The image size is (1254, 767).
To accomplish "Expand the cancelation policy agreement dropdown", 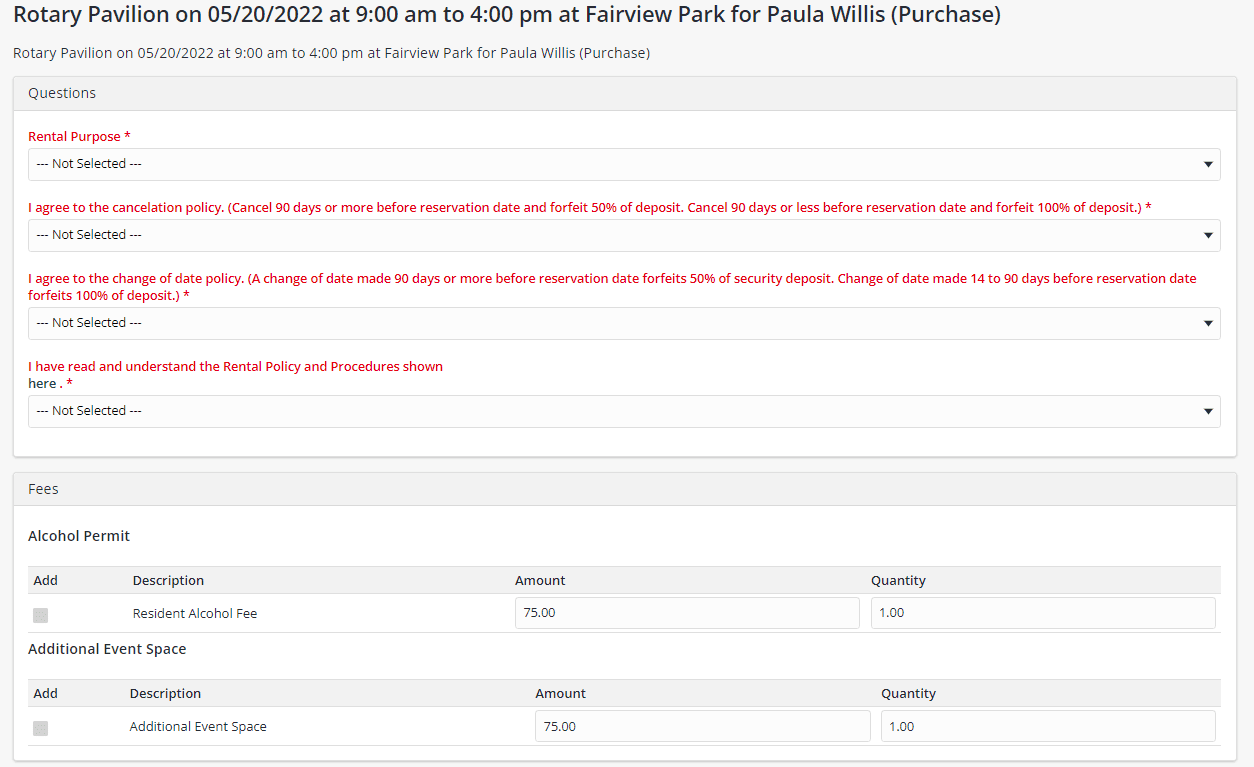I will 623,235.
